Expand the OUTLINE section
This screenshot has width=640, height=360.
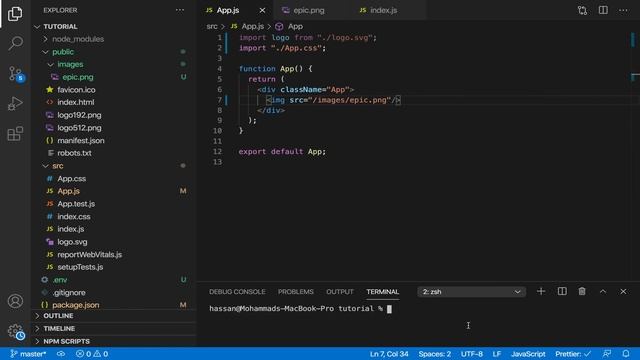(113, 316)
